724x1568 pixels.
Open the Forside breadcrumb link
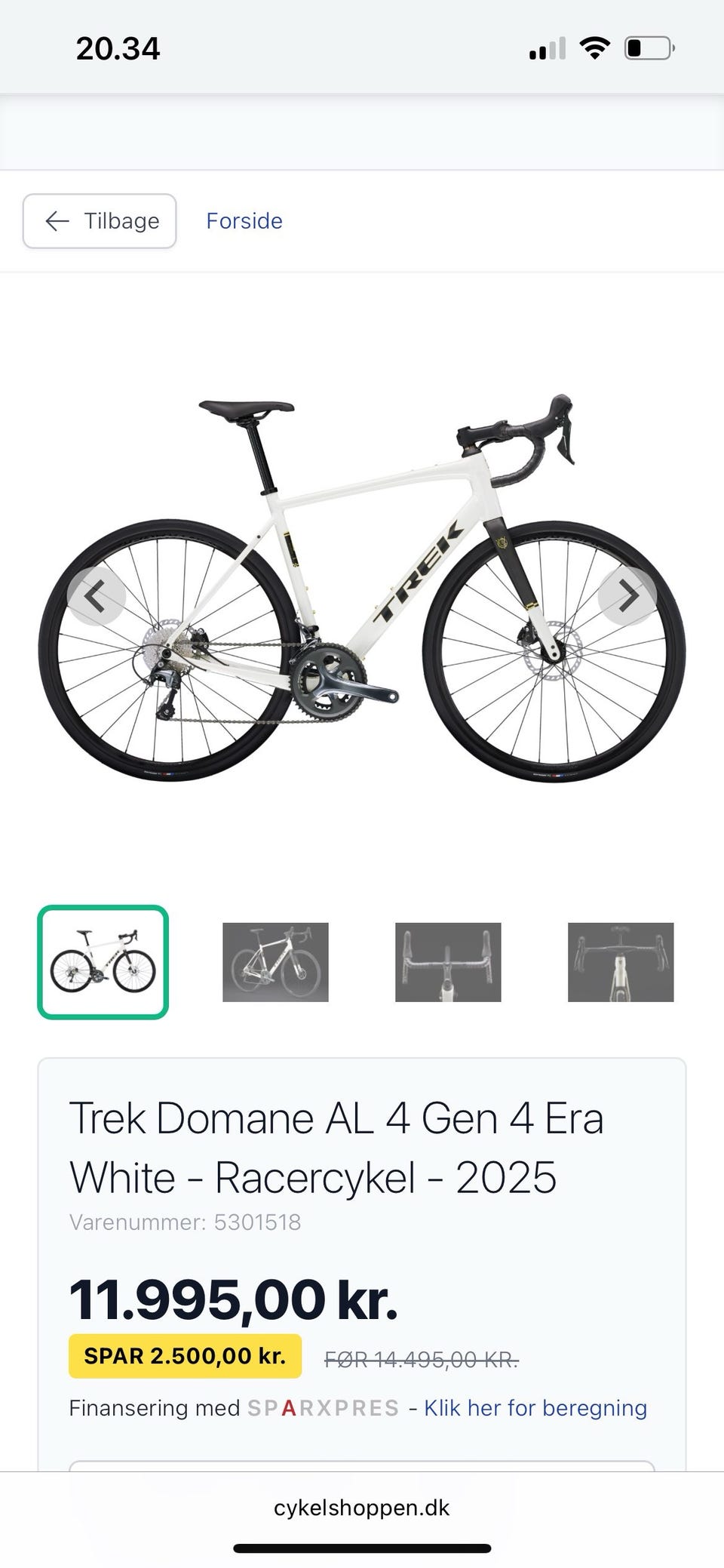click(x=244, y=221)
